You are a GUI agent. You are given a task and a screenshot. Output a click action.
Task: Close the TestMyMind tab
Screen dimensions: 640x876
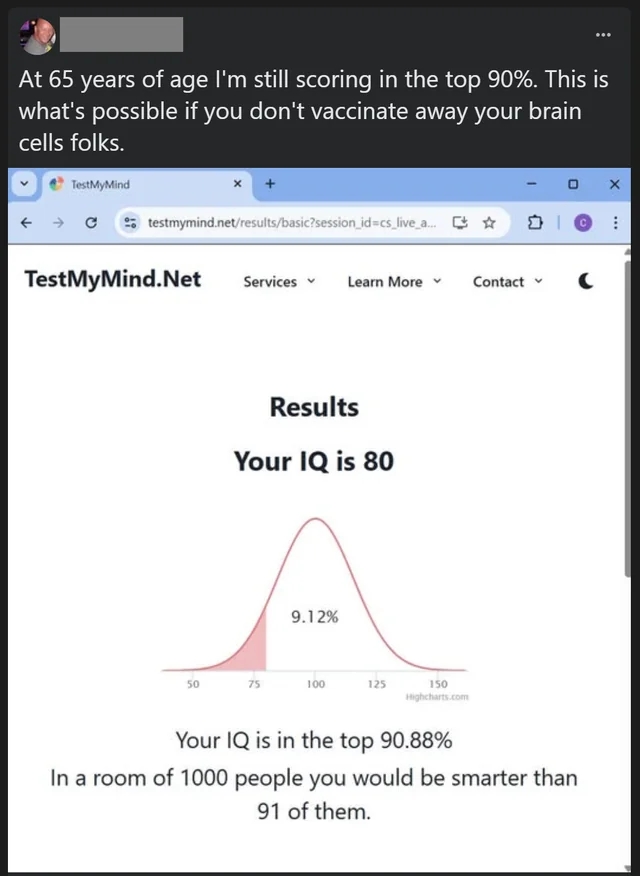point(237,183)
